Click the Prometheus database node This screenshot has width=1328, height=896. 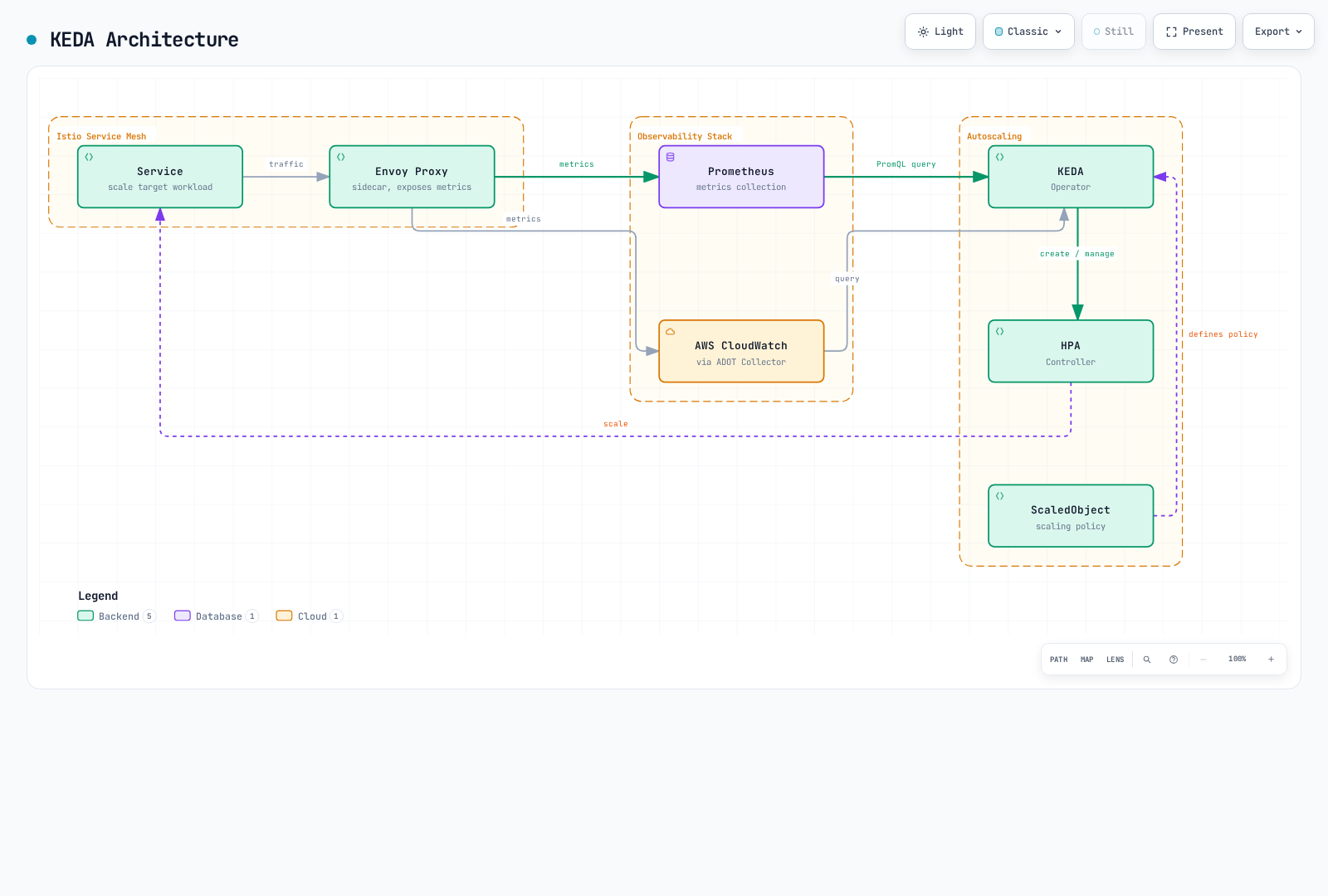(x=741, y=177)
